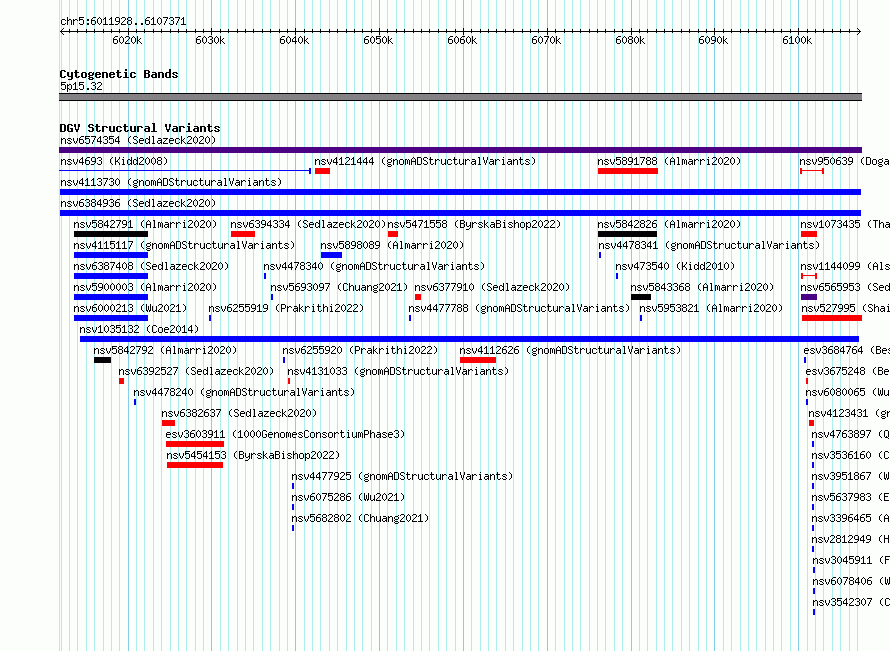The width and height of the screenshot is (890, 651).
Task: Open nsv6080065 variant label
Action: coord(847,392)
